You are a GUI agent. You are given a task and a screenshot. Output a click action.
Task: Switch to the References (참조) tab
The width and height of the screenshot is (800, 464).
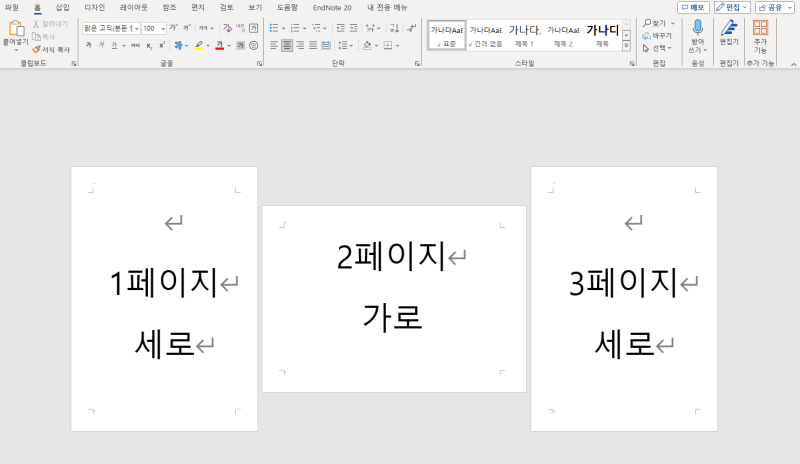pyautogui.click(x=169, y=8)
